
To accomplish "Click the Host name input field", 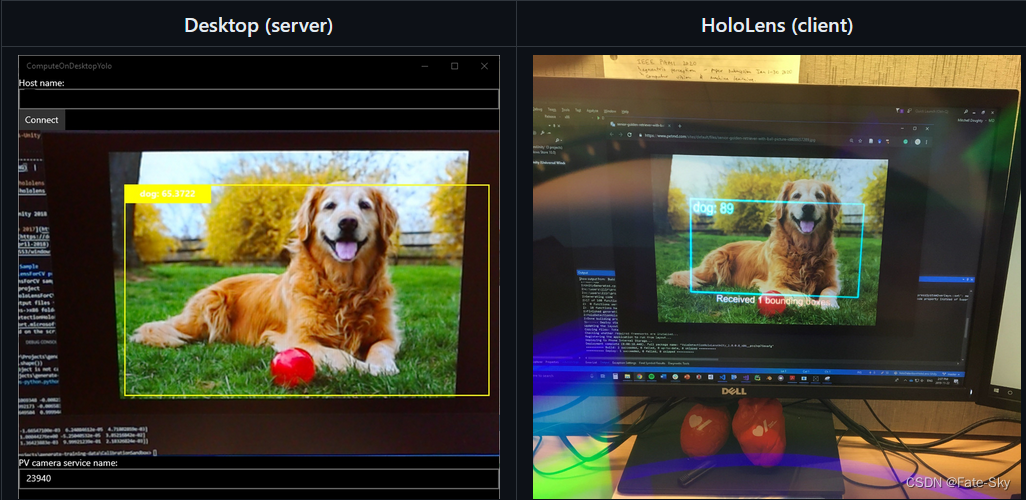I will (258, 99).
